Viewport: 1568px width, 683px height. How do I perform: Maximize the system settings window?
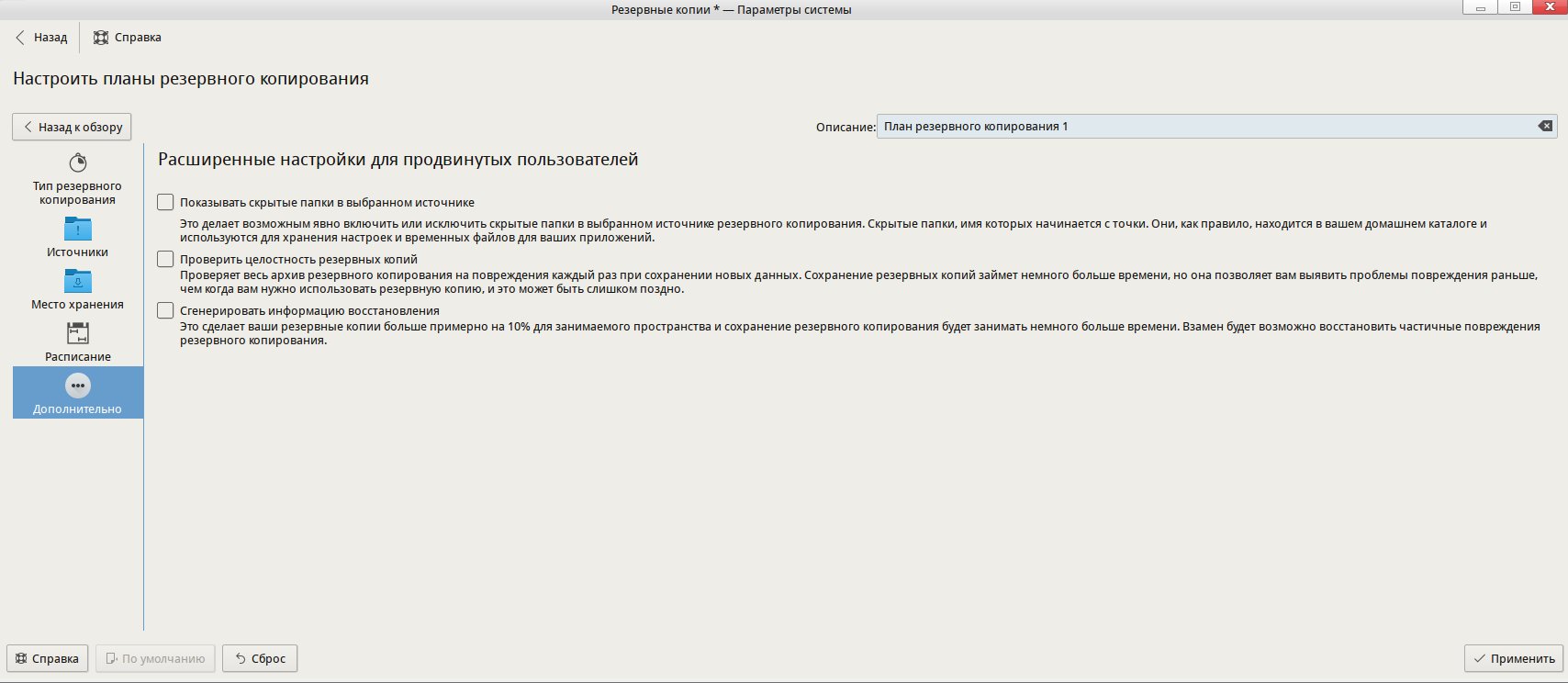tap(1515, 7)
